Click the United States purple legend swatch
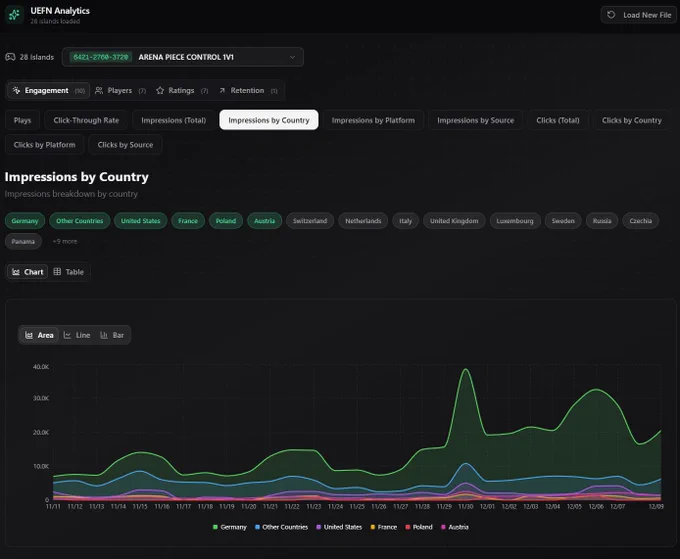Image resolution: width=680 pixels, height=559 pixels. (319, 527)
